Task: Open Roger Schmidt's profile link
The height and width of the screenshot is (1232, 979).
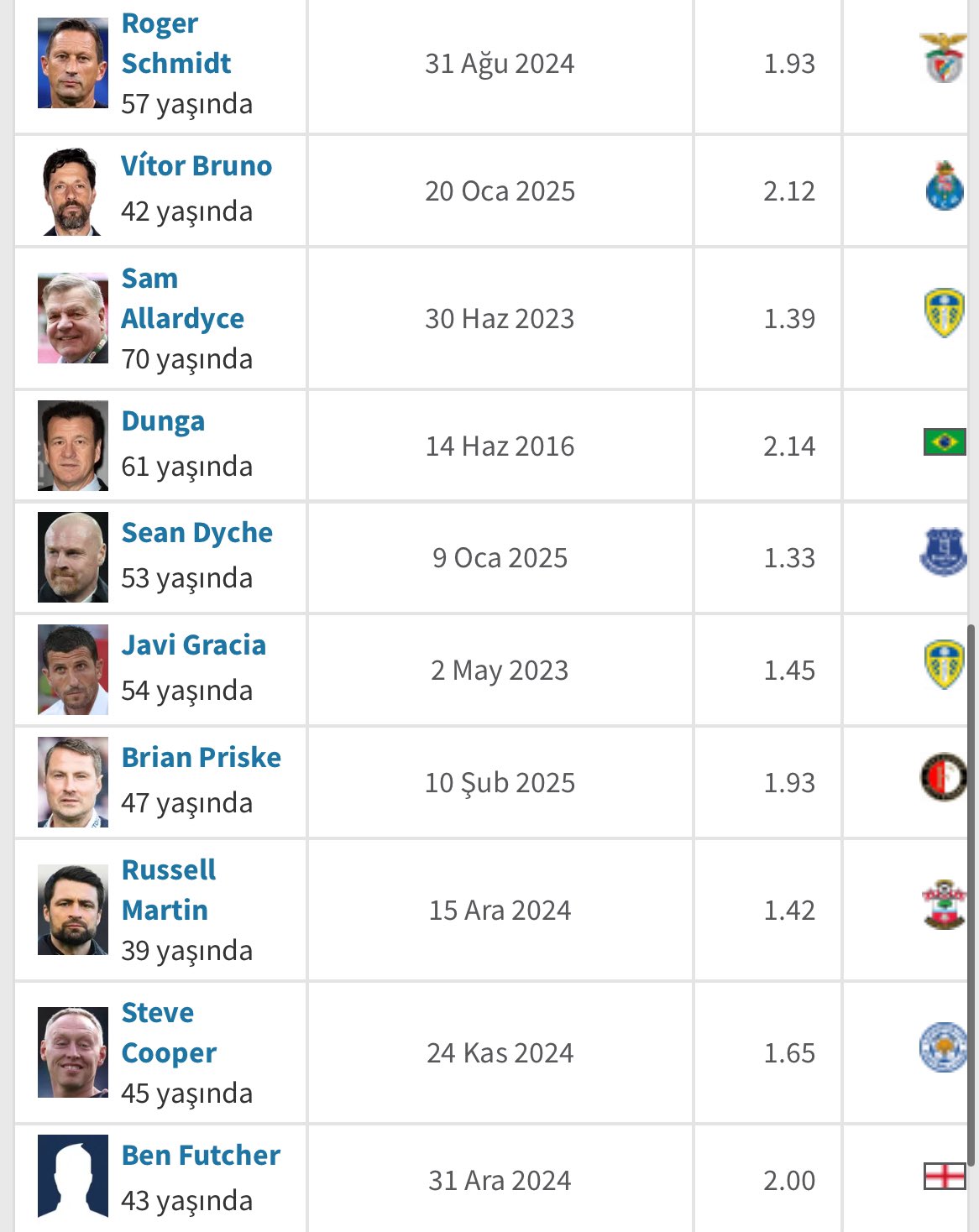Action: point(176,43)
